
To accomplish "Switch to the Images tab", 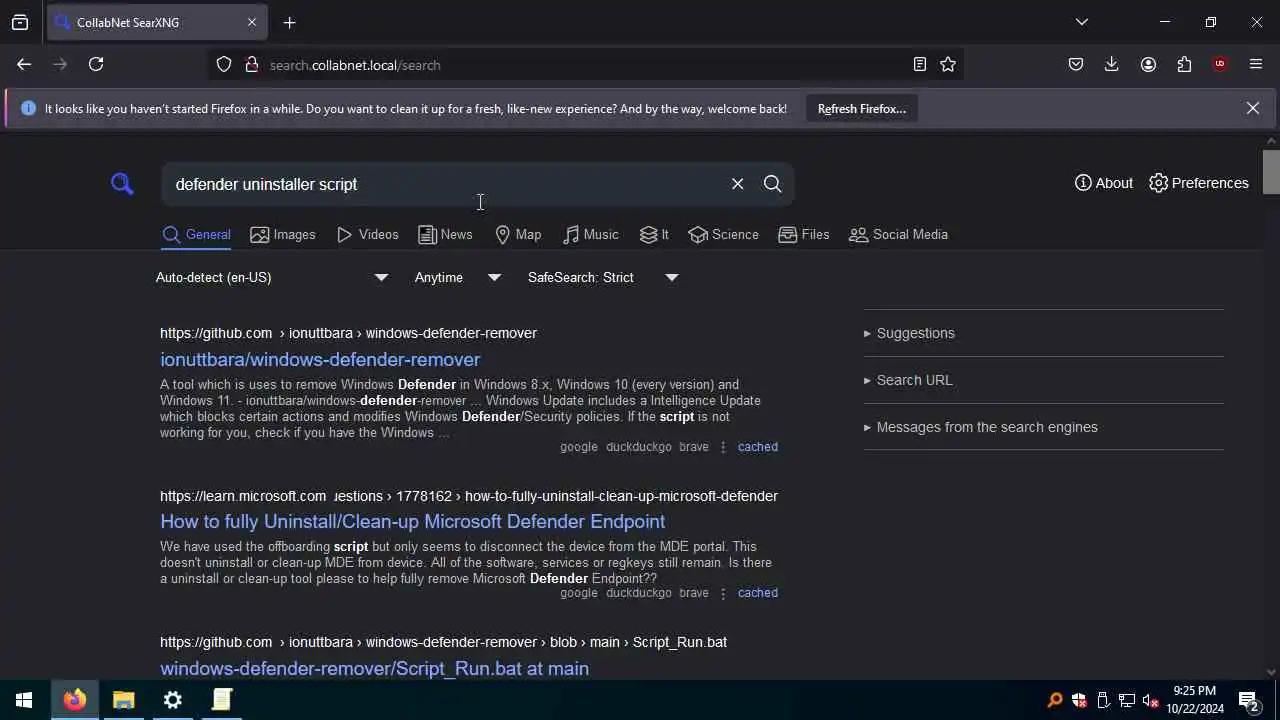I will (x=283, y=235).
